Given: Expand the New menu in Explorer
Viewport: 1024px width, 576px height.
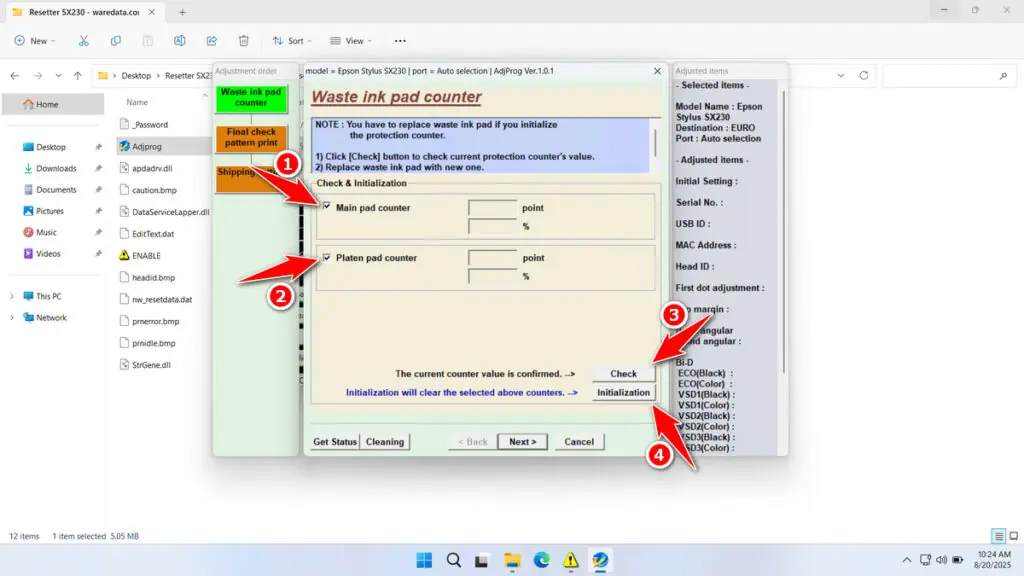Looking at the screenshot, I should click(35, 40).
